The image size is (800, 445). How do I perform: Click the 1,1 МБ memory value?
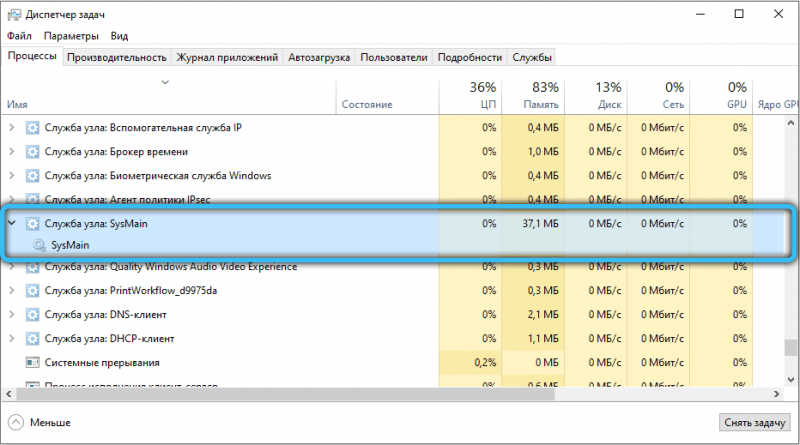pyautogui.click(x=543, y=338)
